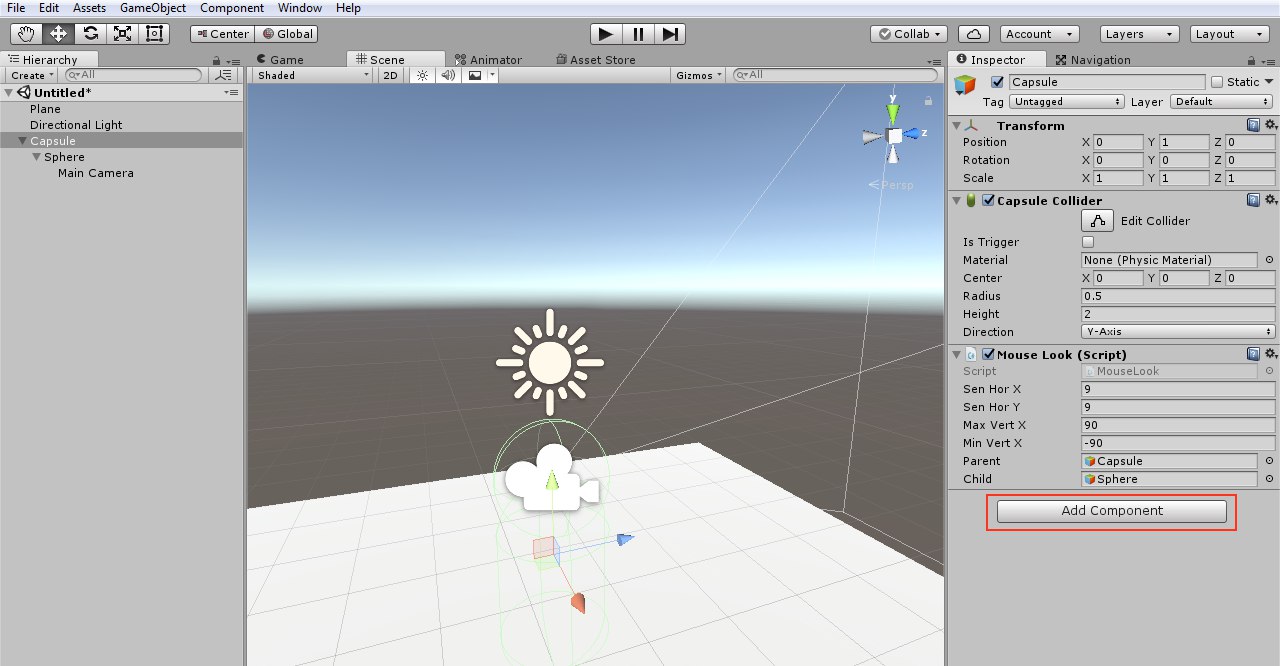Select Main Camera in the Hierarchy
Image resolution: width=1280 pixels, height=666 pixels.
95,173
